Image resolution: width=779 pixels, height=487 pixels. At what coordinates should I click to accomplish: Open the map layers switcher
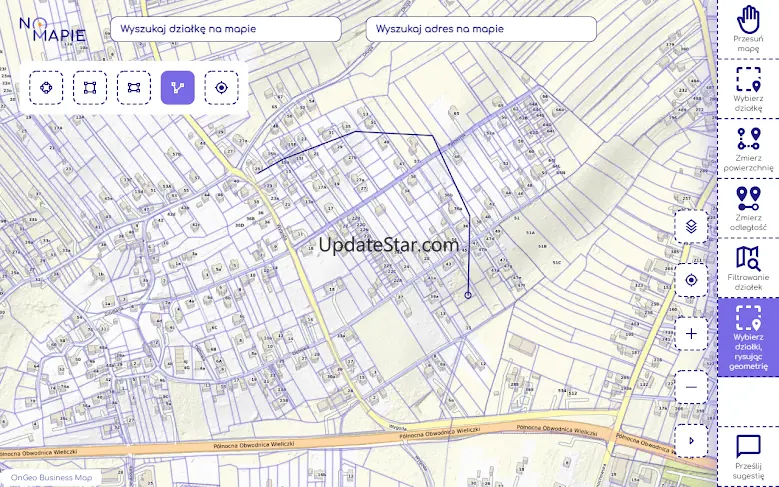(691, 227)
